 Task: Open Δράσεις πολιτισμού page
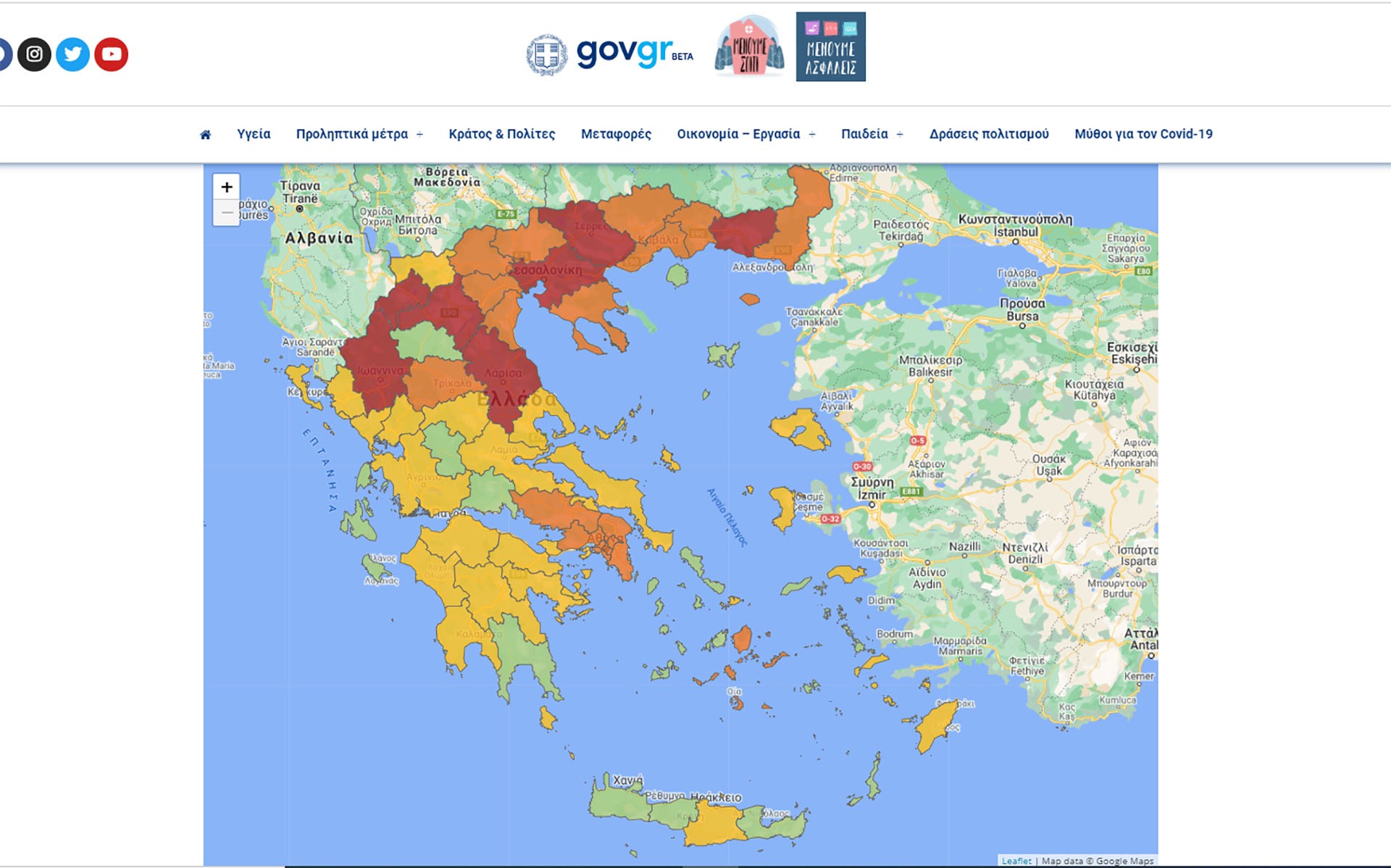coord(989,134)
